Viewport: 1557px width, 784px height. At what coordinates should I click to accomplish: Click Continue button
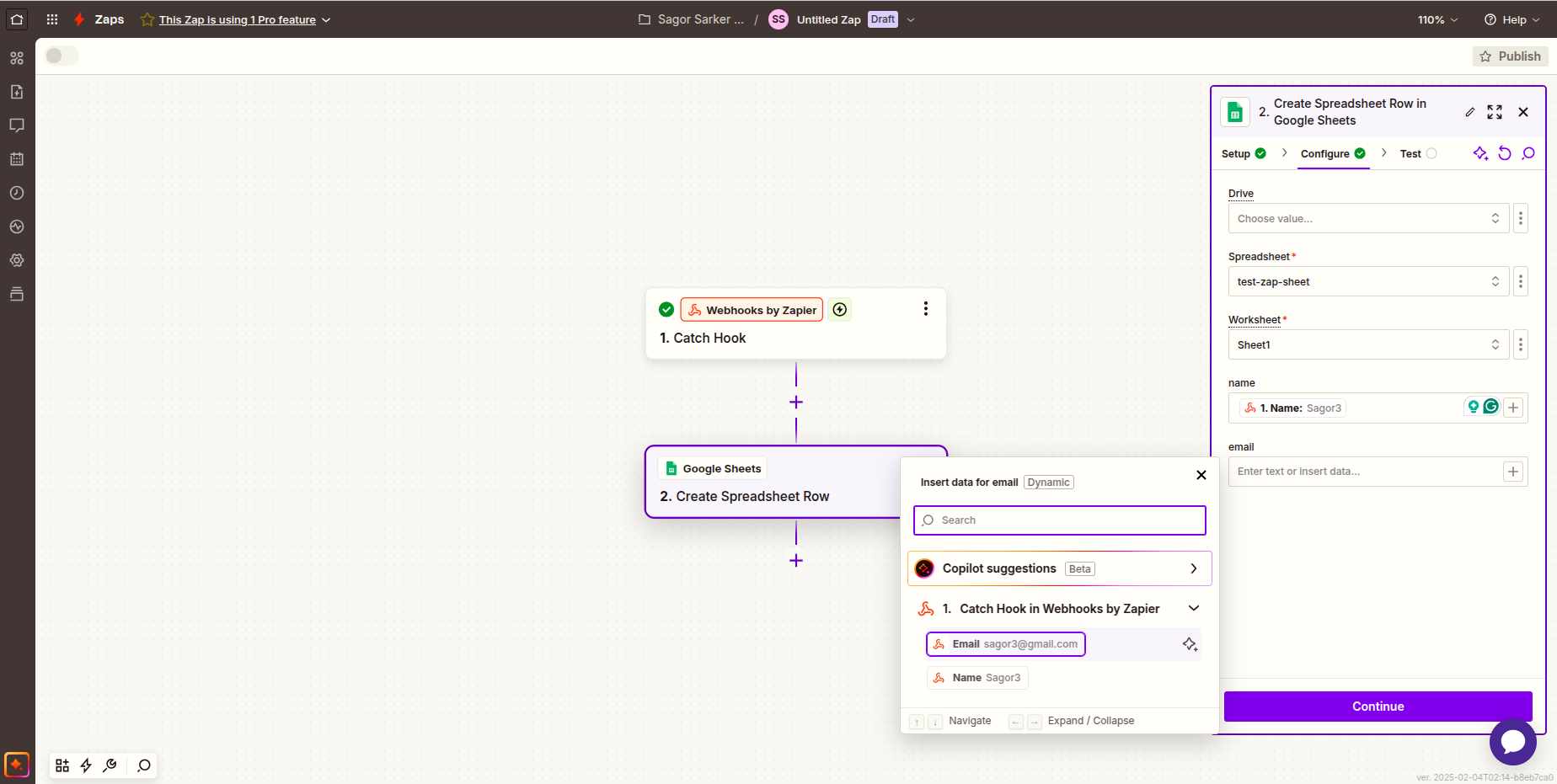[x=1378, y=707]
